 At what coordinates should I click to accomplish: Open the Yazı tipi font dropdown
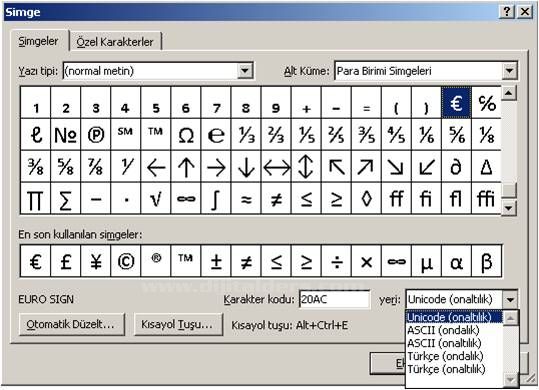pos(245,71)
